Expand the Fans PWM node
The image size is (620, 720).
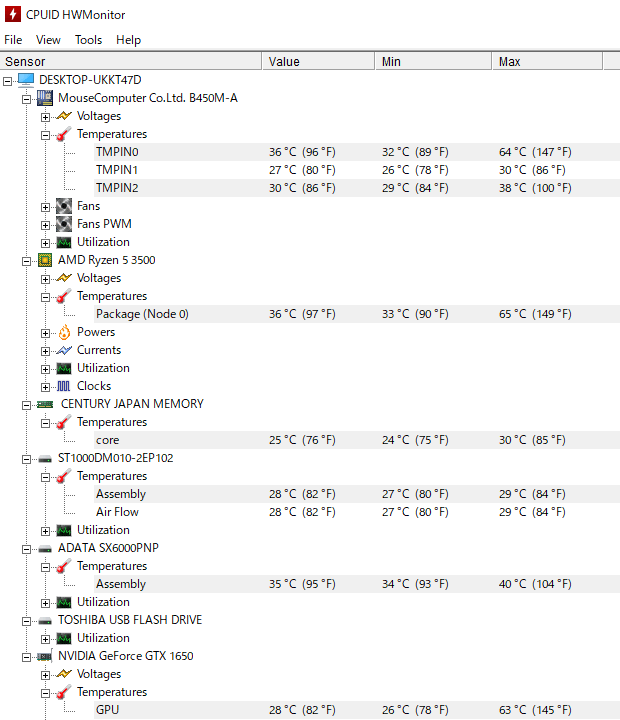(45, 225)
